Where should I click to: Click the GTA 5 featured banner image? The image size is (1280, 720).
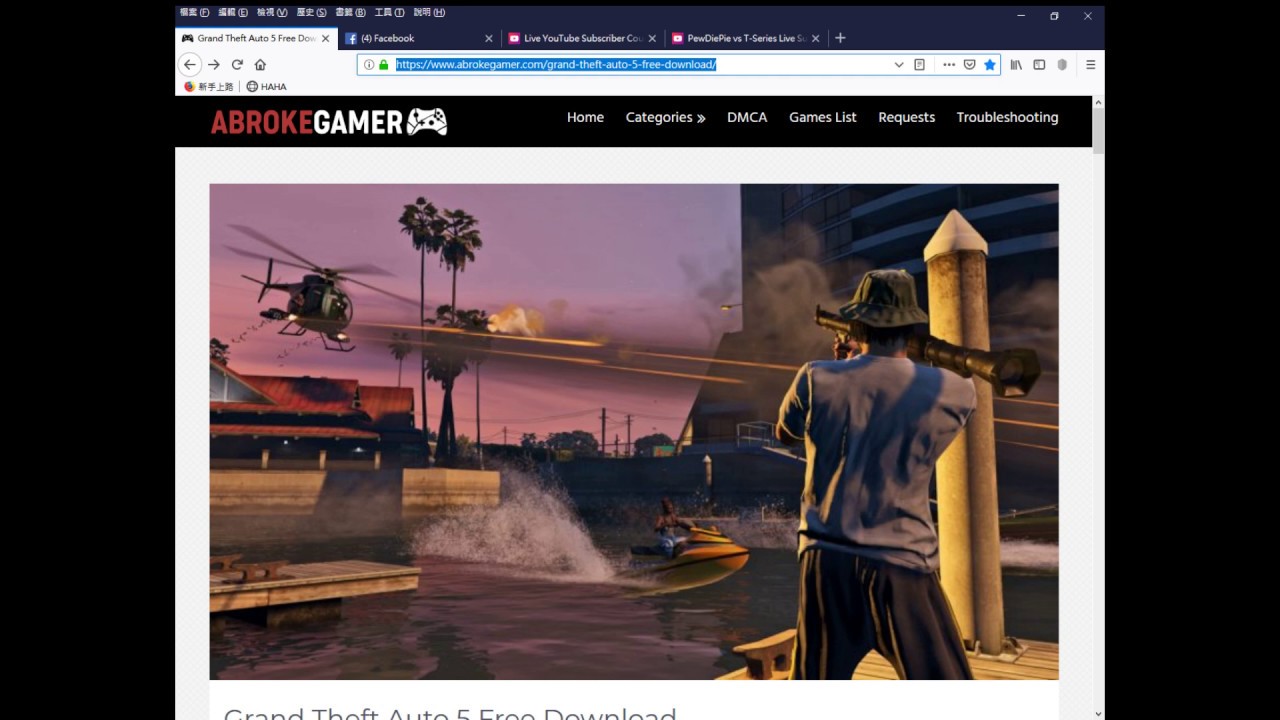point(634,431)
